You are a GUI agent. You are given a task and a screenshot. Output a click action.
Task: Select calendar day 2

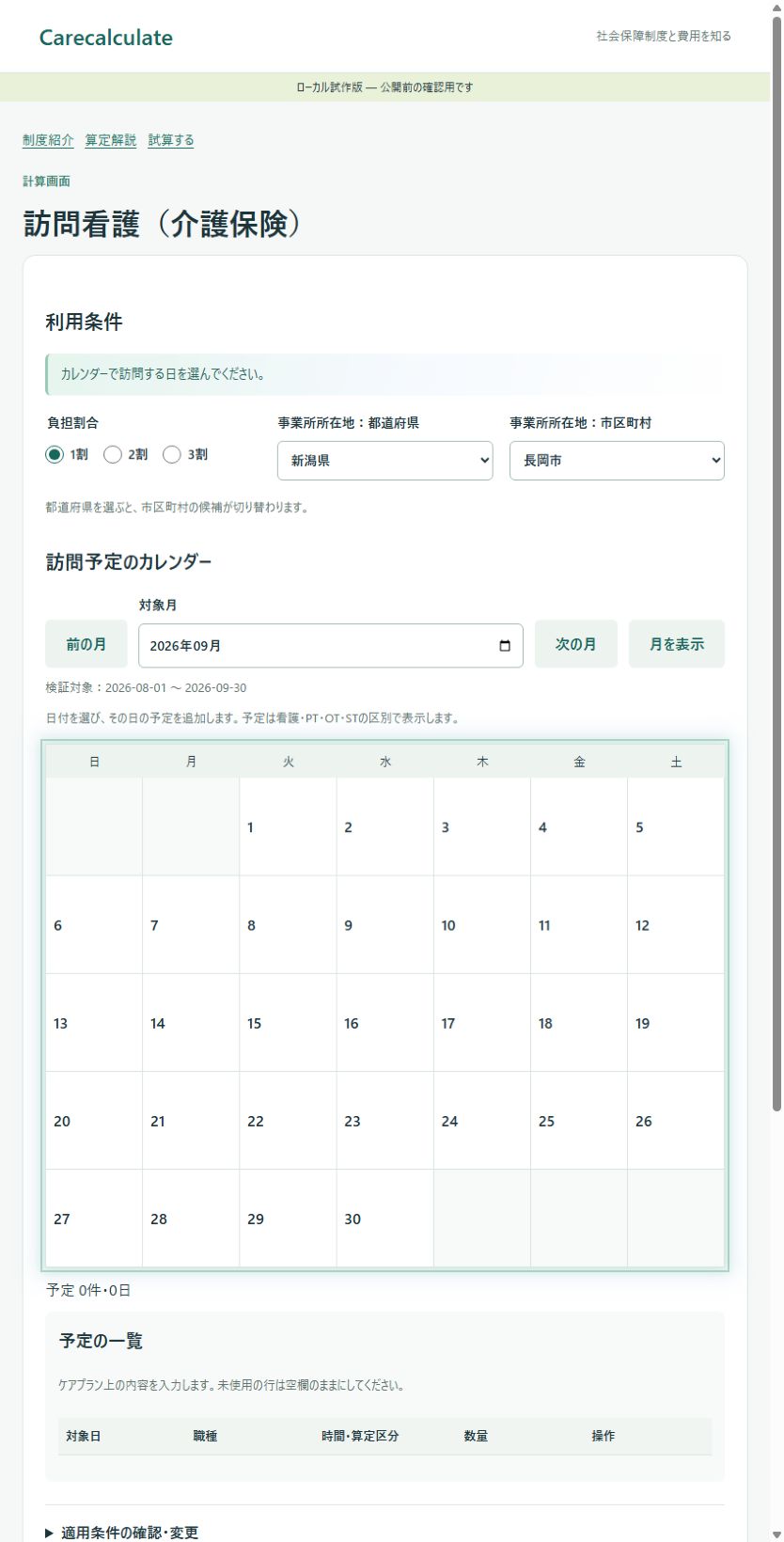click(x=384, y=826)
